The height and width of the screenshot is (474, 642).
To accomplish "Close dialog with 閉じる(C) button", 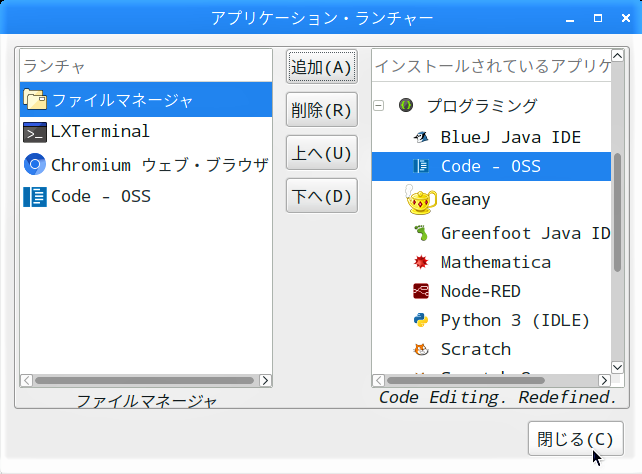I will (576, 439).
